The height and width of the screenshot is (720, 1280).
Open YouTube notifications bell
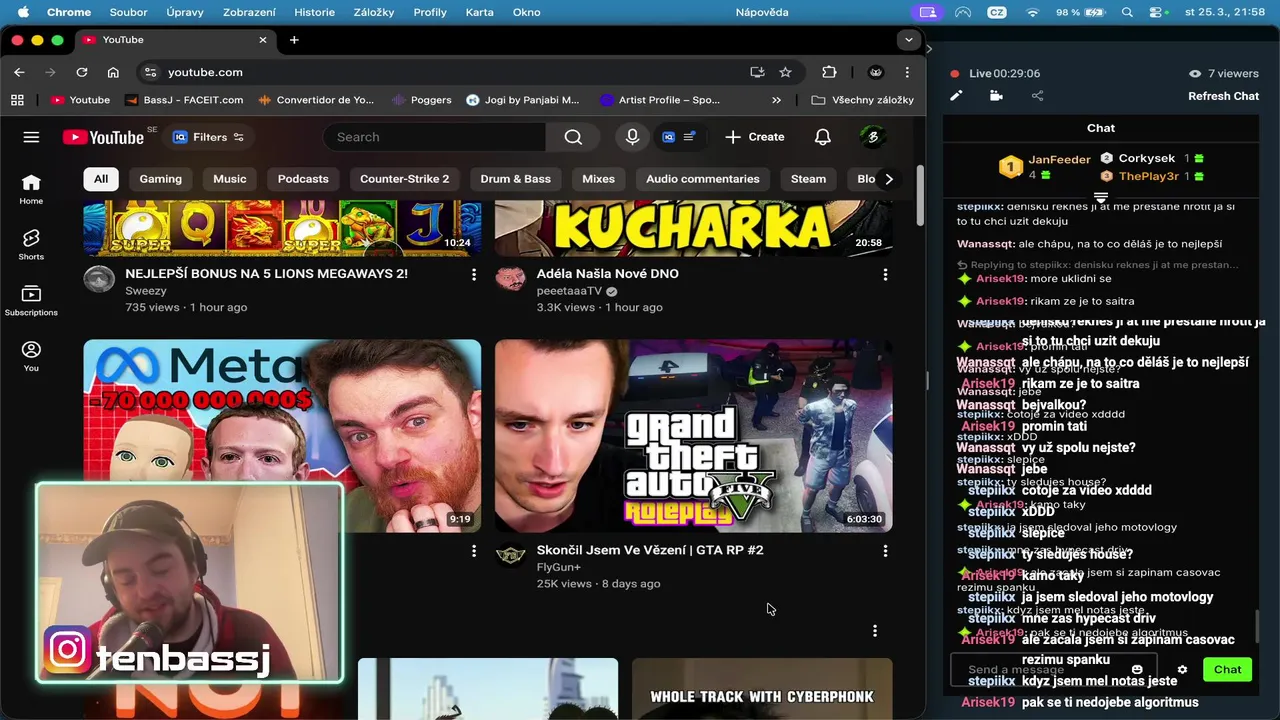822,137
